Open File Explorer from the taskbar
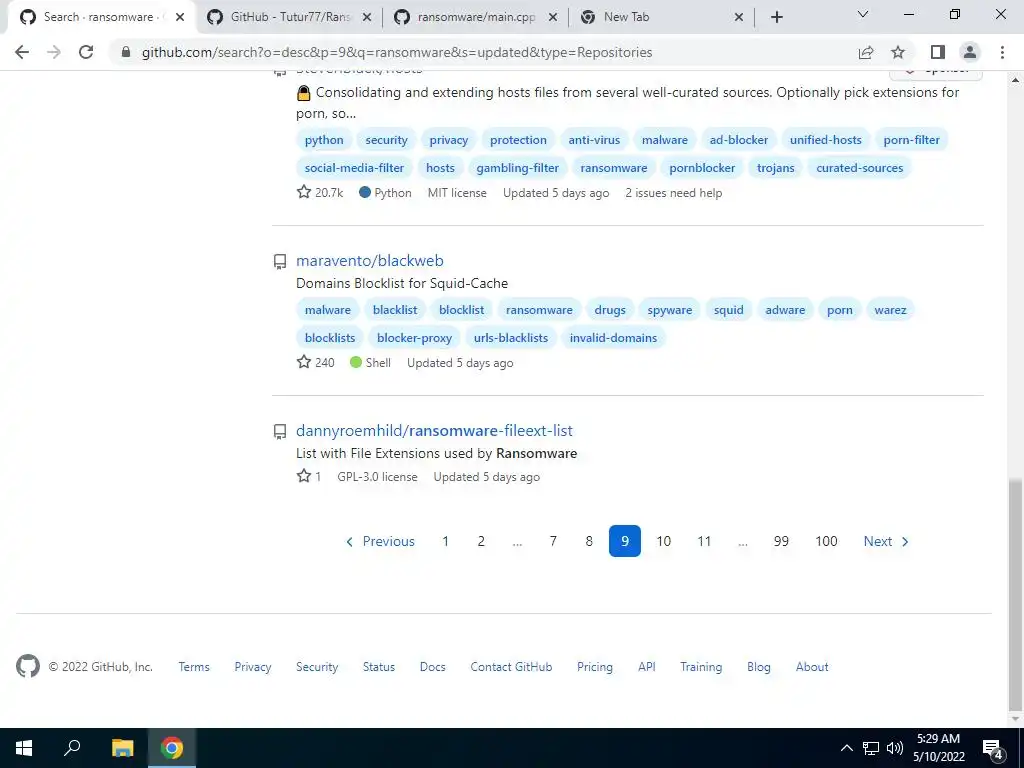This screenshot has height=768, width=1024. tap(122, 748)
